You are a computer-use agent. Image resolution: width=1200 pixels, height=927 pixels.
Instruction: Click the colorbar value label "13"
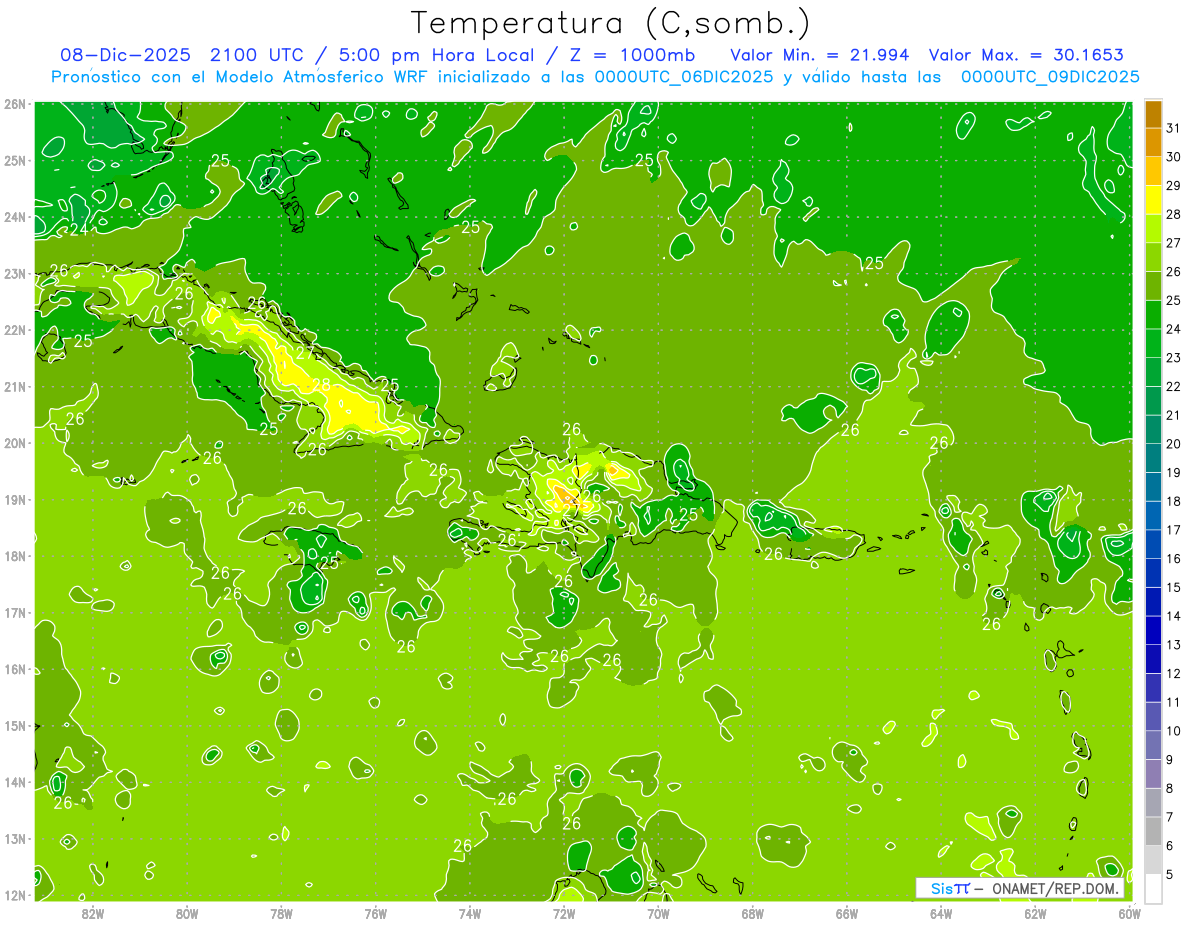1173,645
